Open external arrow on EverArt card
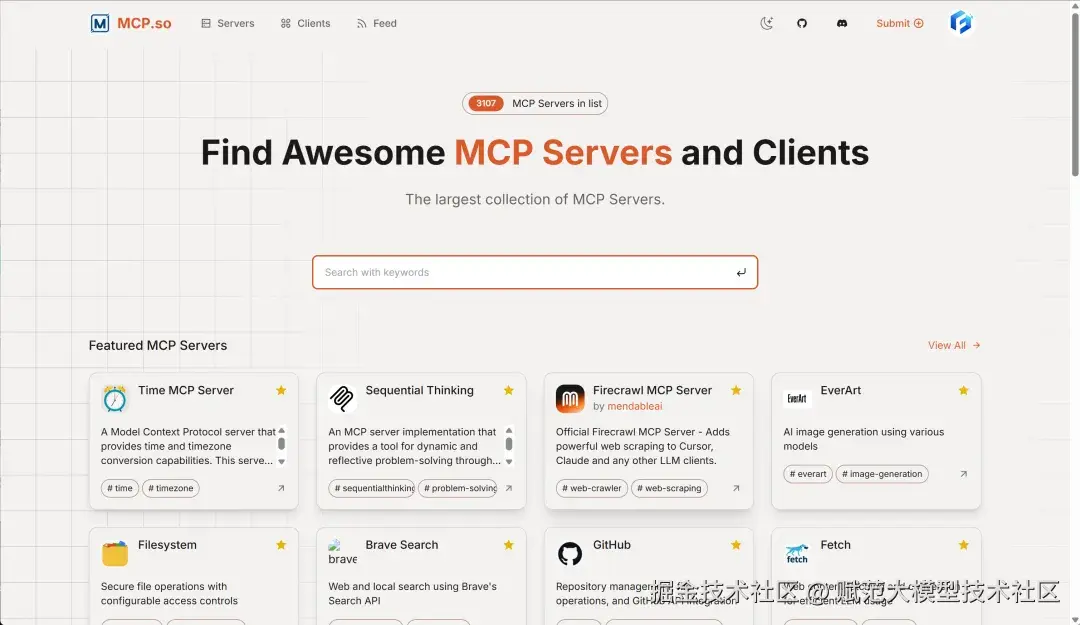This screenshot has height=625, width=1080. (964, 474)
